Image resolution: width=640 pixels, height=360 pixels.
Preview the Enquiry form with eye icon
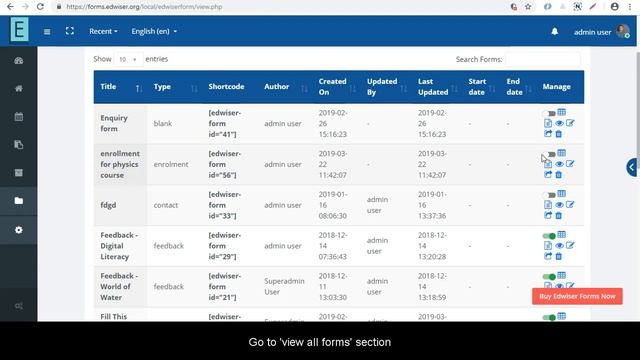pos(559,123)
